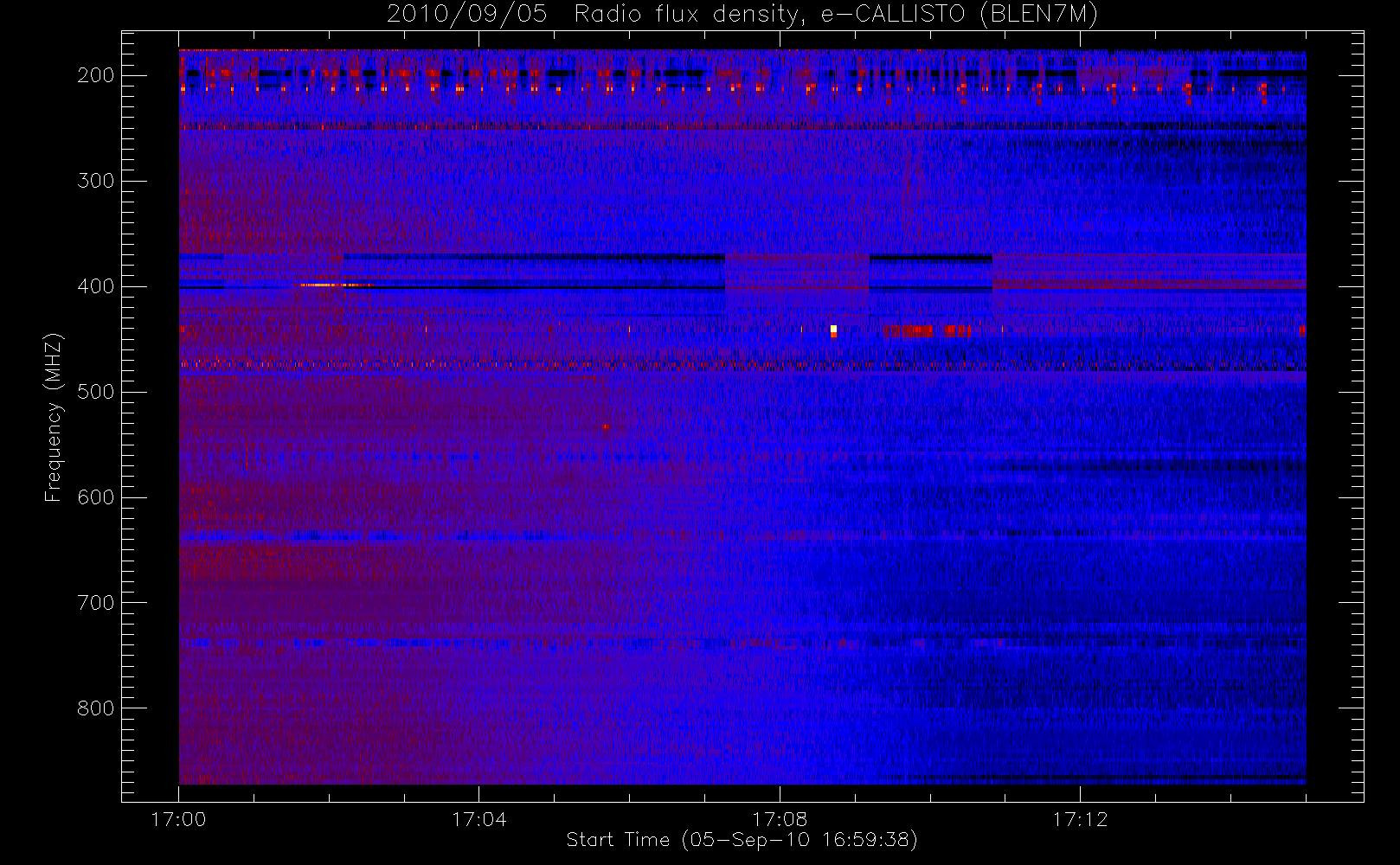
Task: Click the 17:08 time tick label
Action: pos(780,819)
